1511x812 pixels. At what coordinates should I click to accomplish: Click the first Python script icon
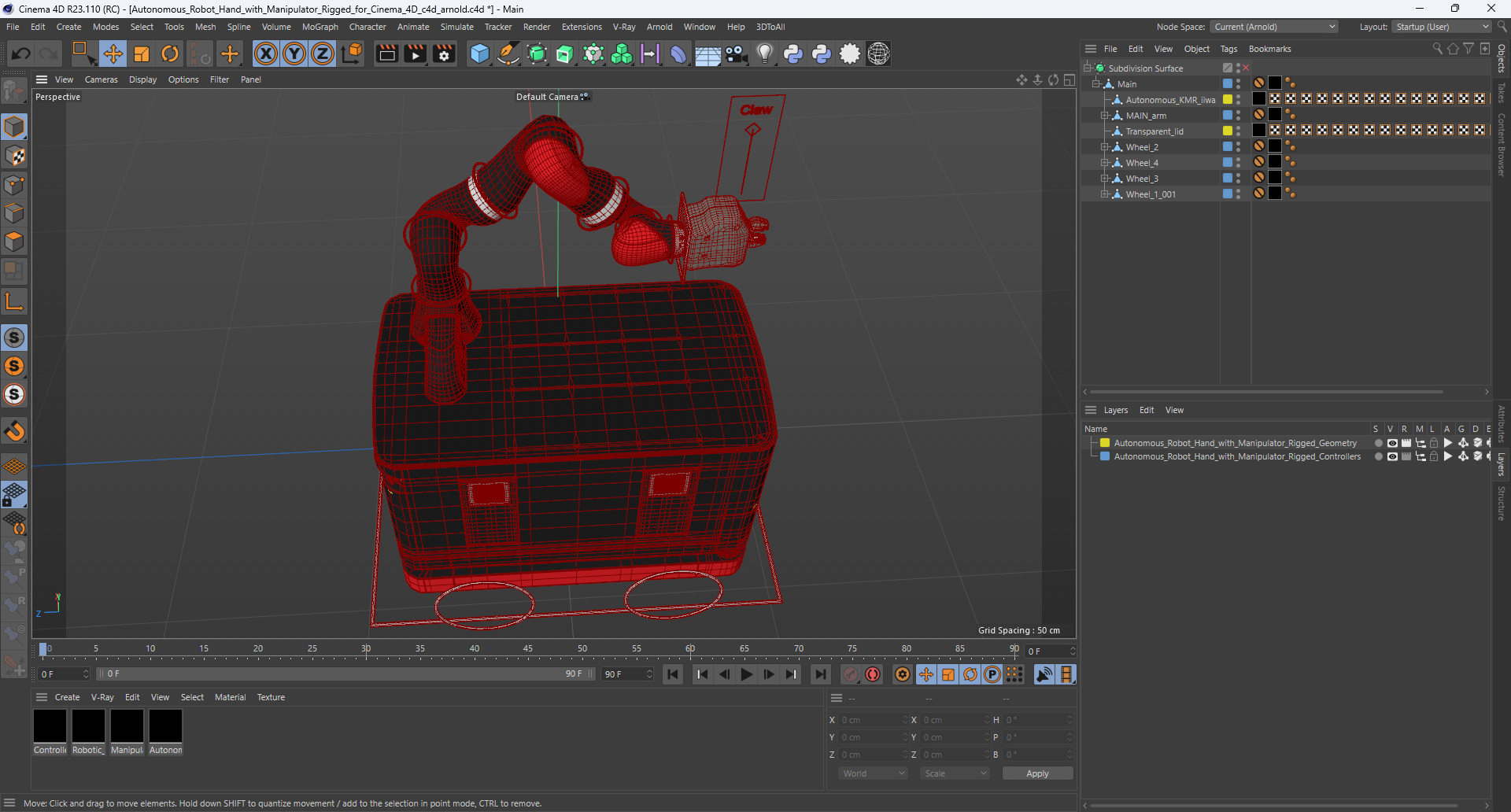pos(793,54)
